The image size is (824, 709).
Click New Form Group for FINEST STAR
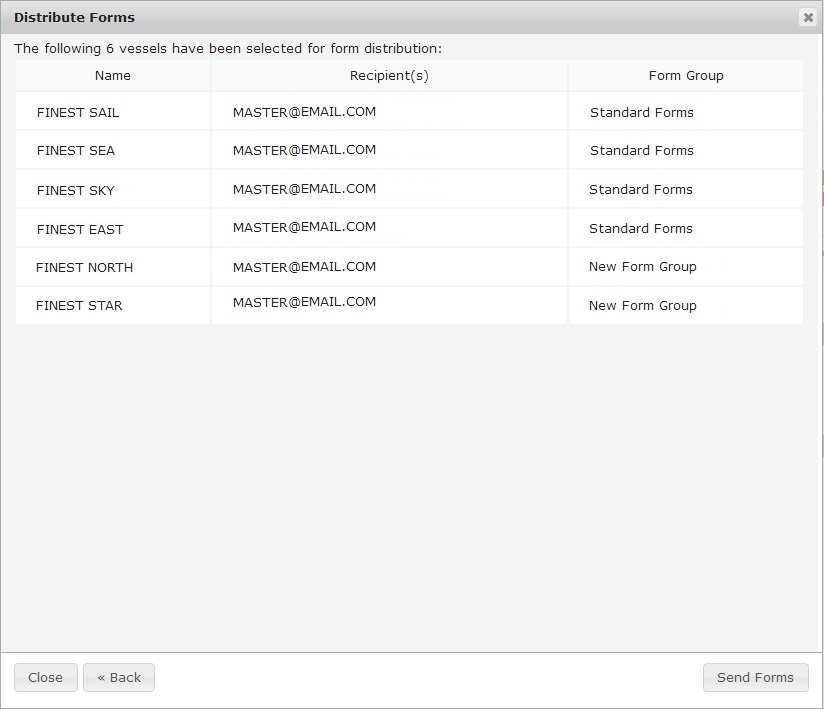[x=642, y=305]
